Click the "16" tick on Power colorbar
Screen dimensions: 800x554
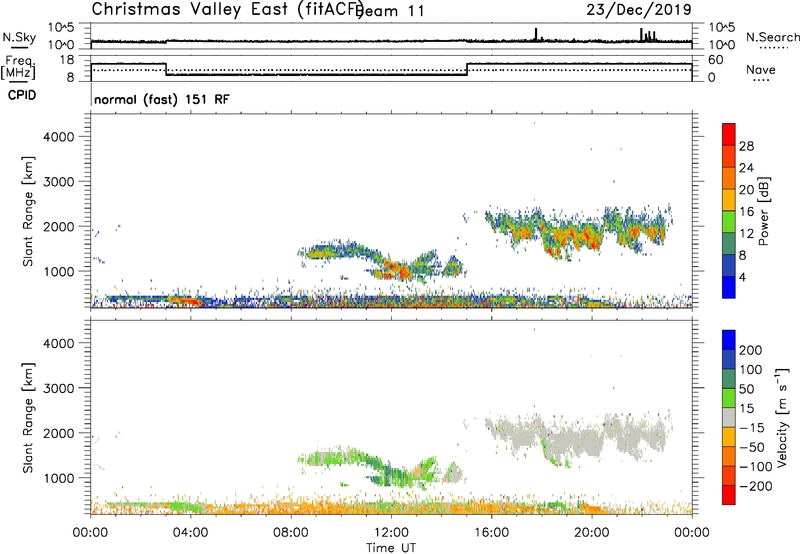coord(746,212)
